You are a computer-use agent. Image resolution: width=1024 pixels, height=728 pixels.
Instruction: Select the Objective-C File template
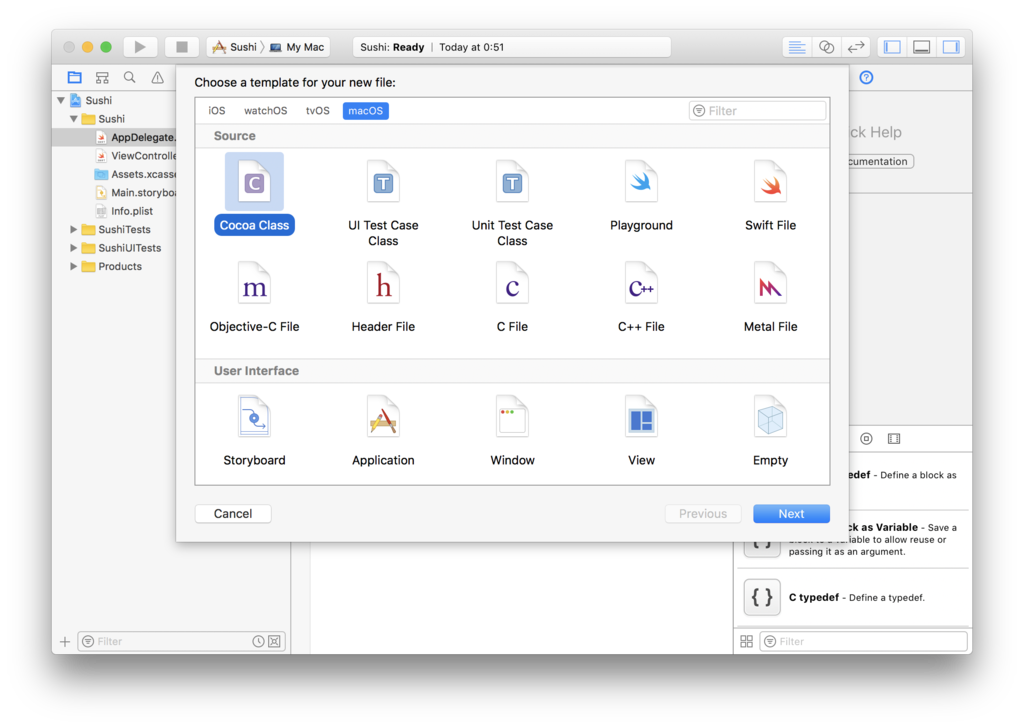click(x=254, y=297)
